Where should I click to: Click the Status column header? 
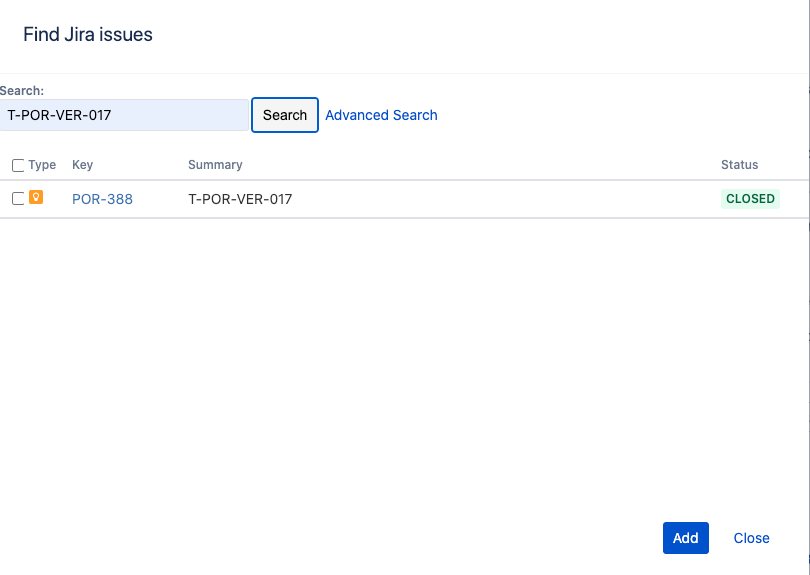[739, 165]
